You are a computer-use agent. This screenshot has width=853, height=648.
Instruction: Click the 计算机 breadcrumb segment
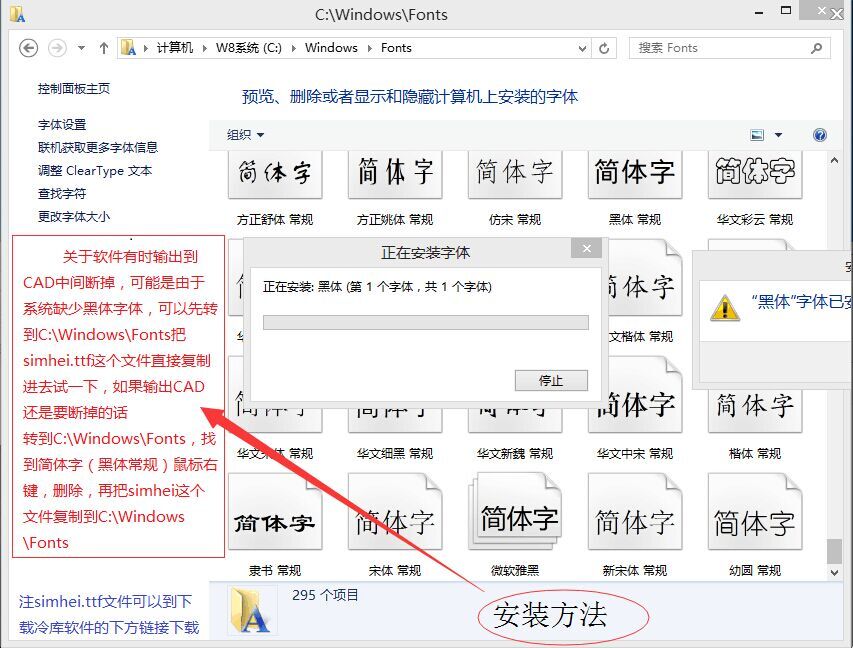[x=174, y=48]
